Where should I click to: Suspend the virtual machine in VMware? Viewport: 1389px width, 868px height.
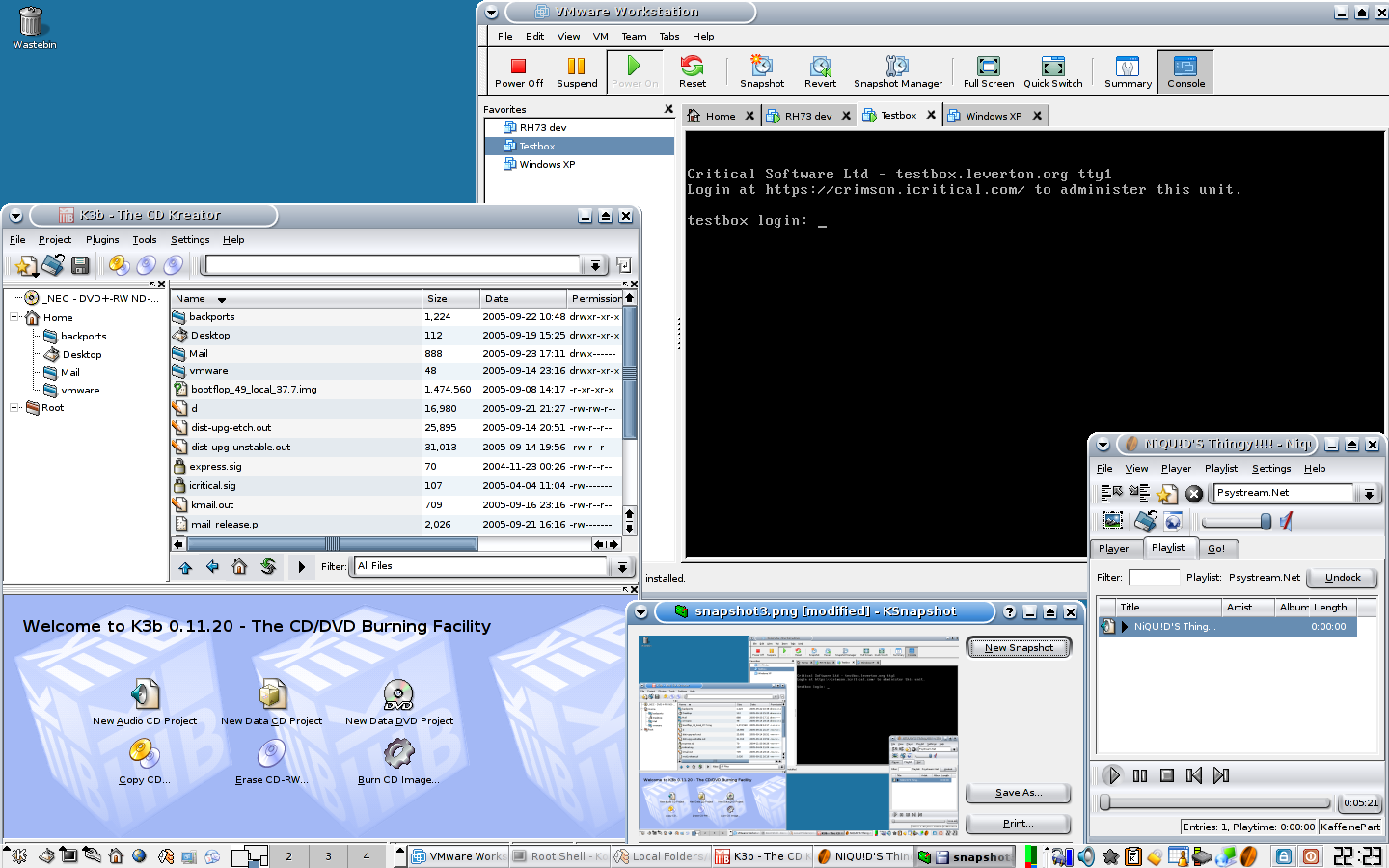point(577,72)
